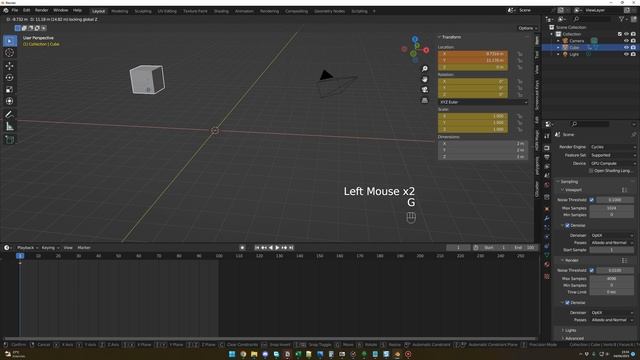Select the Move tool
This screenshot has height=360, width=640.
coord(10,66)
